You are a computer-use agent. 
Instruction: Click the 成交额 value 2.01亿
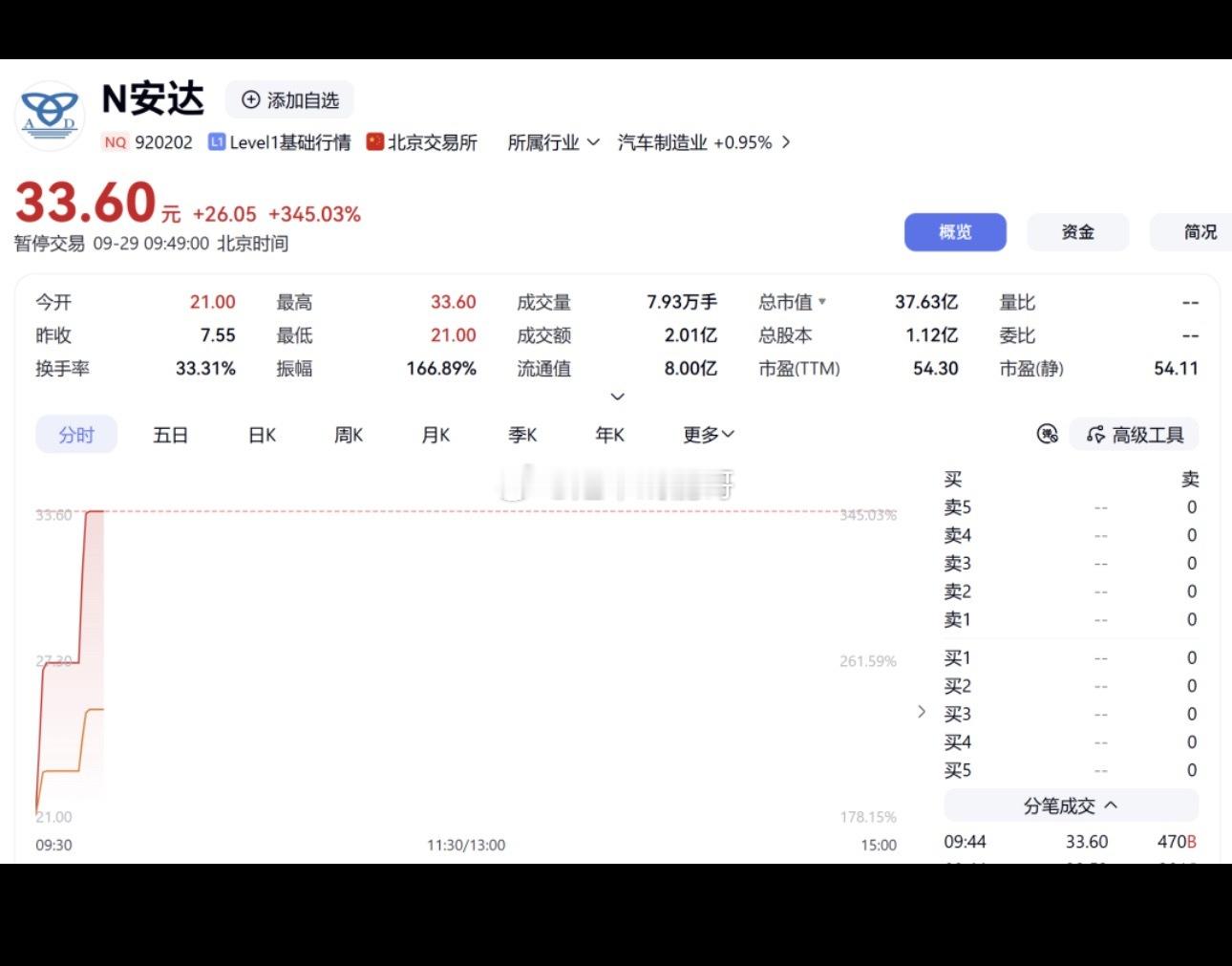[x=690, y=335]
